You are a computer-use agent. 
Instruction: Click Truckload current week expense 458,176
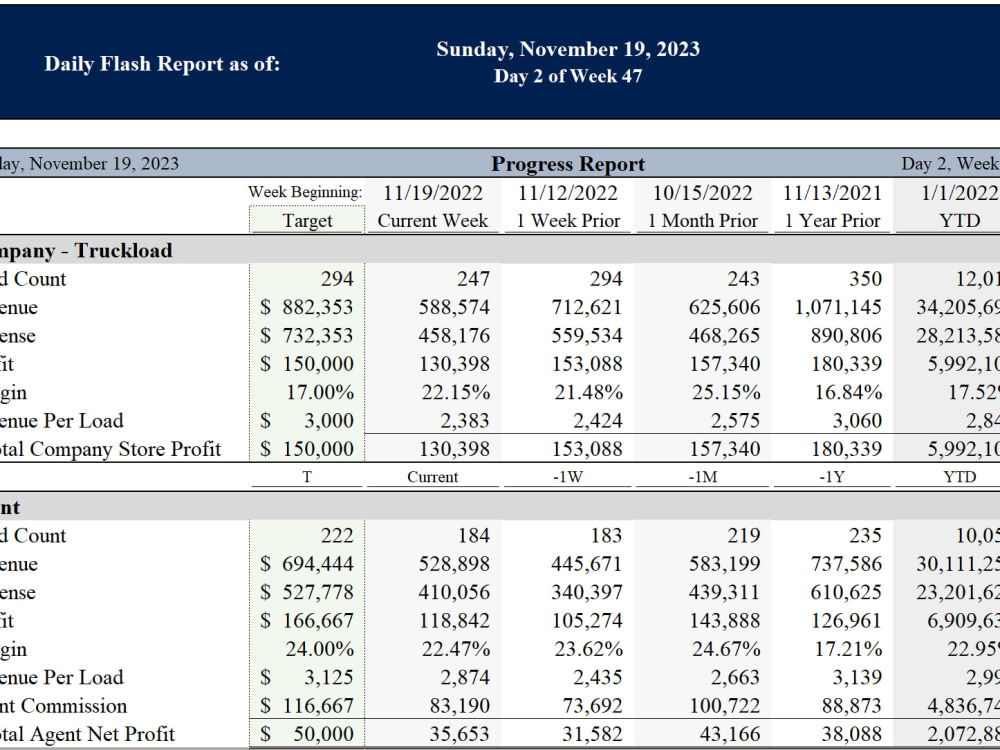[454, 335]
